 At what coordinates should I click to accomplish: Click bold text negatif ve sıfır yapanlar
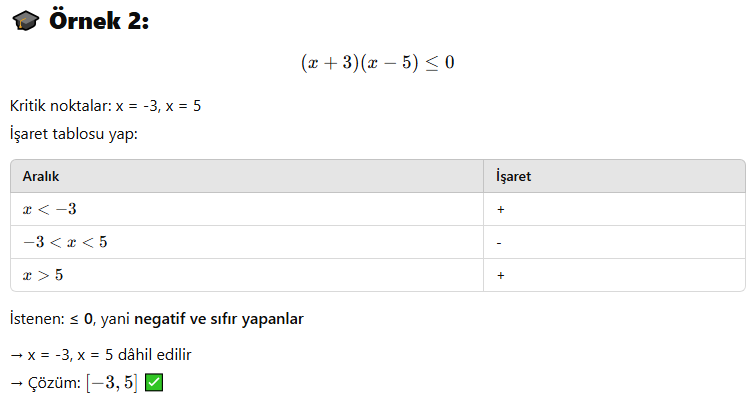pyautogui.click(x=219, y=319)
